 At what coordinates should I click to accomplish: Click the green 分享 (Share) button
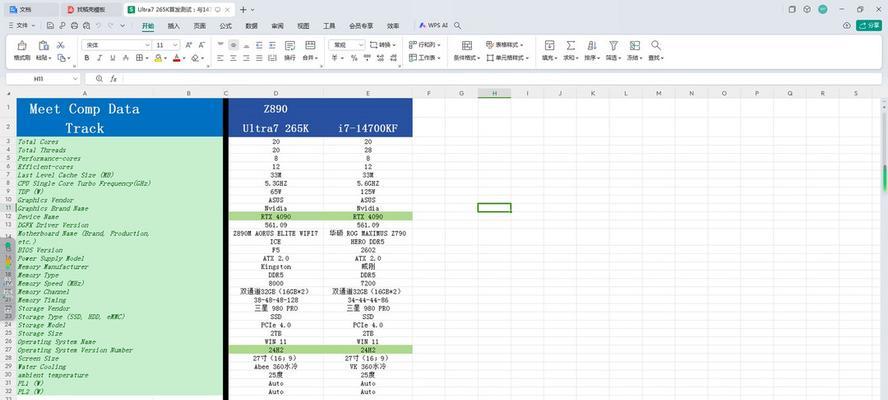[869, 25]
